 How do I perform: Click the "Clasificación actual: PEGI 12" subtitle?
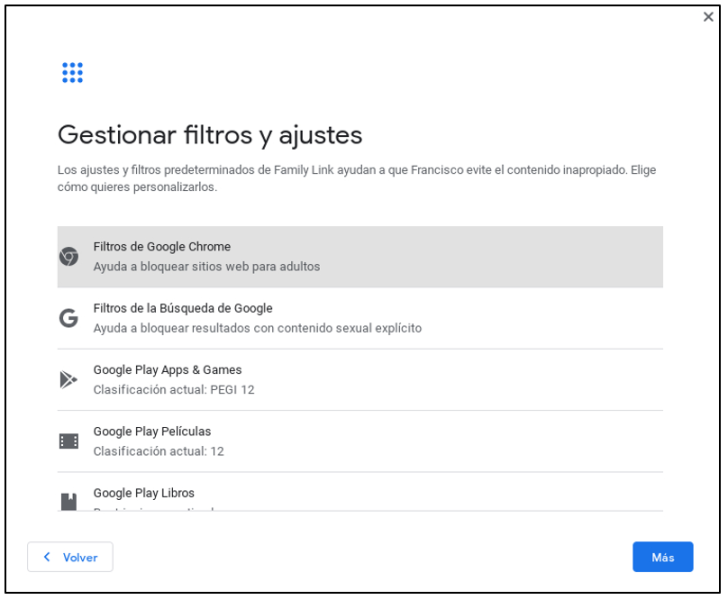(x=174, y=390)
